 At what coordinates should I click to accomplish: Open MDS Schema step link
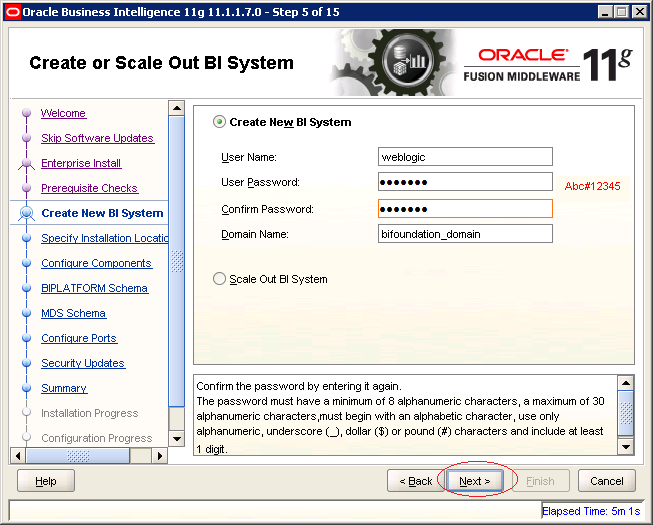pos(73,313)
